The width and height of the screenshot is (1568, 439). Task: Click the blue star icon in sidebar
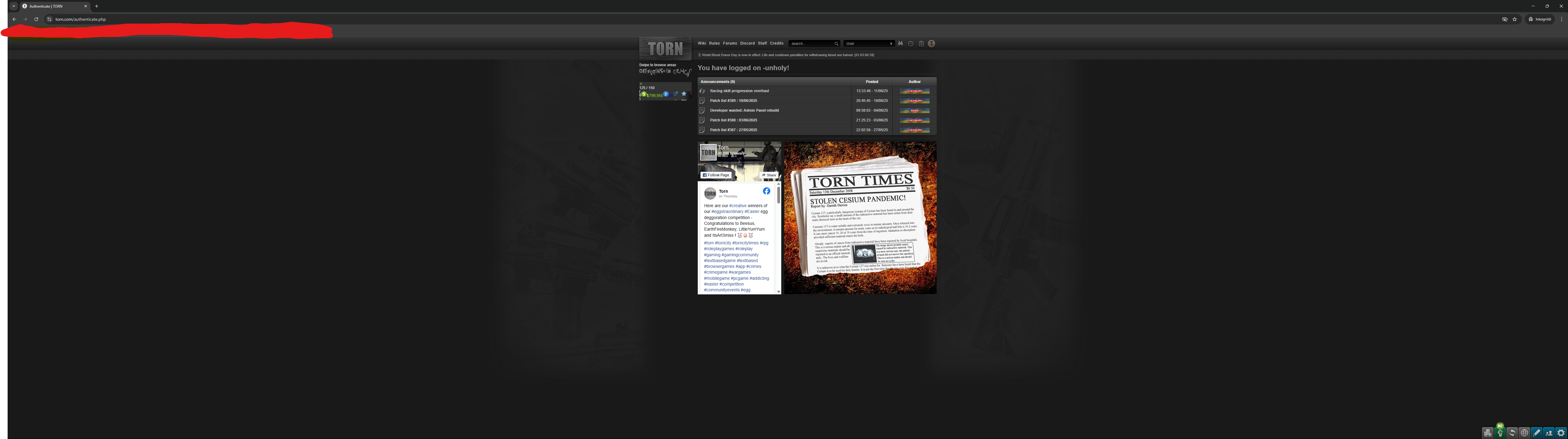[x=684, y=94]
